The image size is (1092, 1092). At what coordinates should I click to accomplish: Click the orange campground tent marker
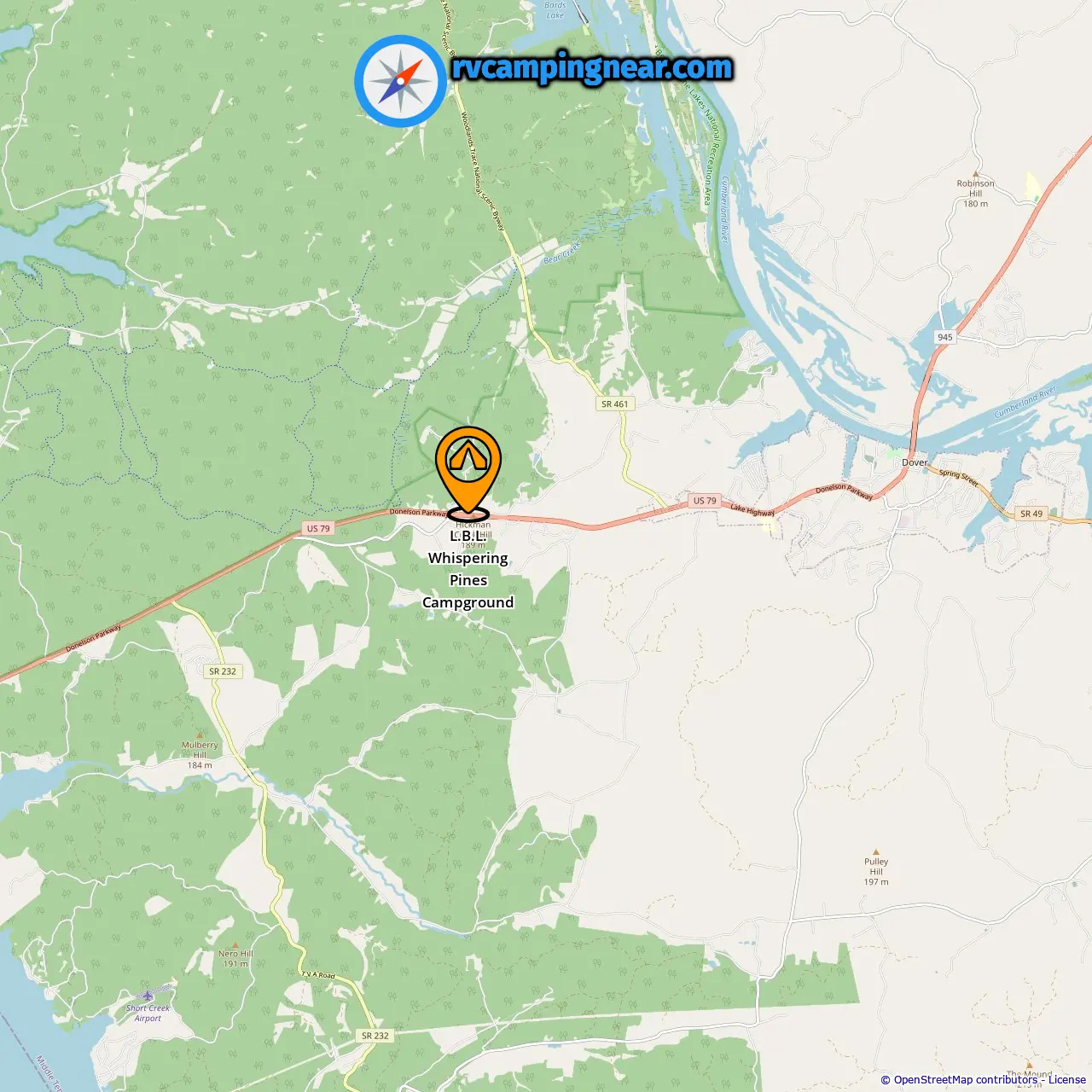coord(468,472)
